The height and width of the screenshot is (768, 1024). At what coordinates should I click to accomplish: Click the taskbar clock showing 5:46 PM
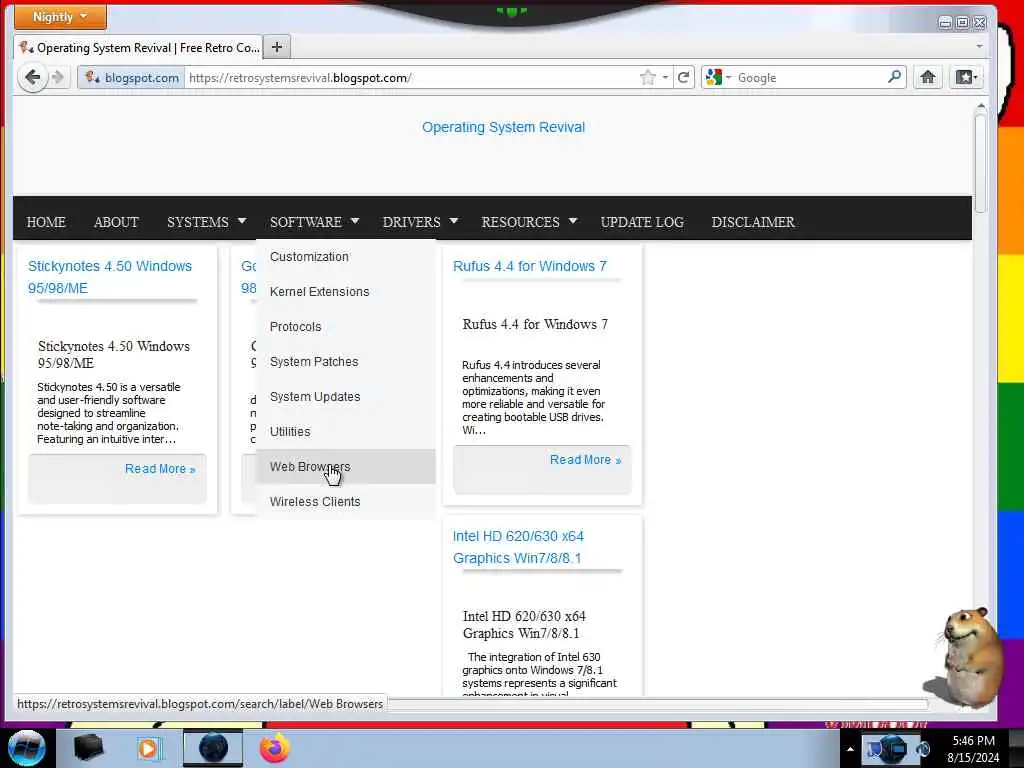tap(973, 749)
